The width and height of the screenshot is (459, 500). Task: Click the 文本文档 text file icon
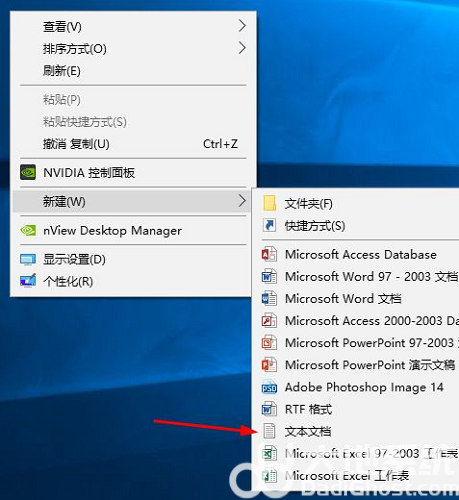point(269,431)
